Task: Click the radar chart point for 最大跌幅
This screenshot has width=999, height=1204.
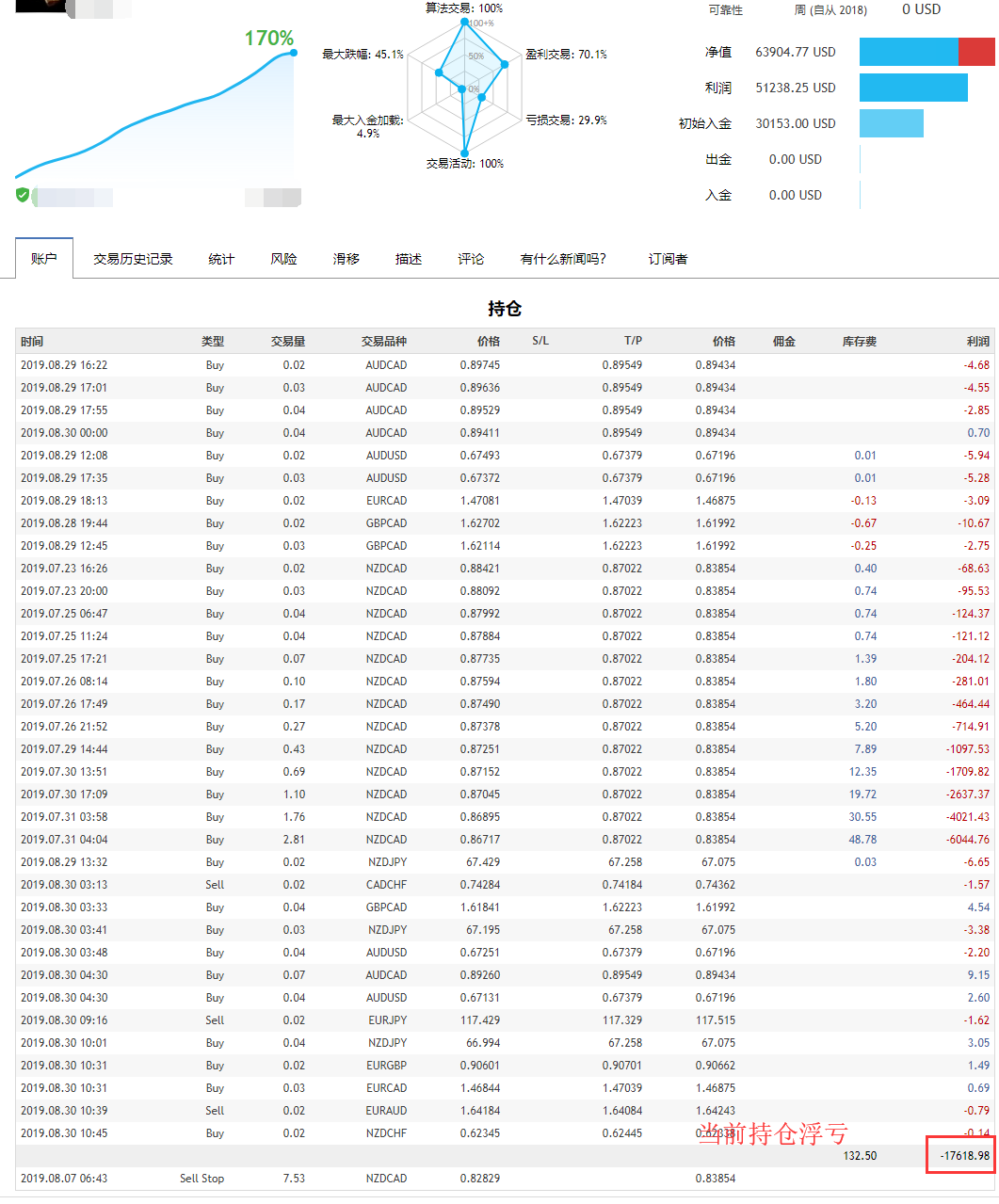Action: (x=439, y=72)
